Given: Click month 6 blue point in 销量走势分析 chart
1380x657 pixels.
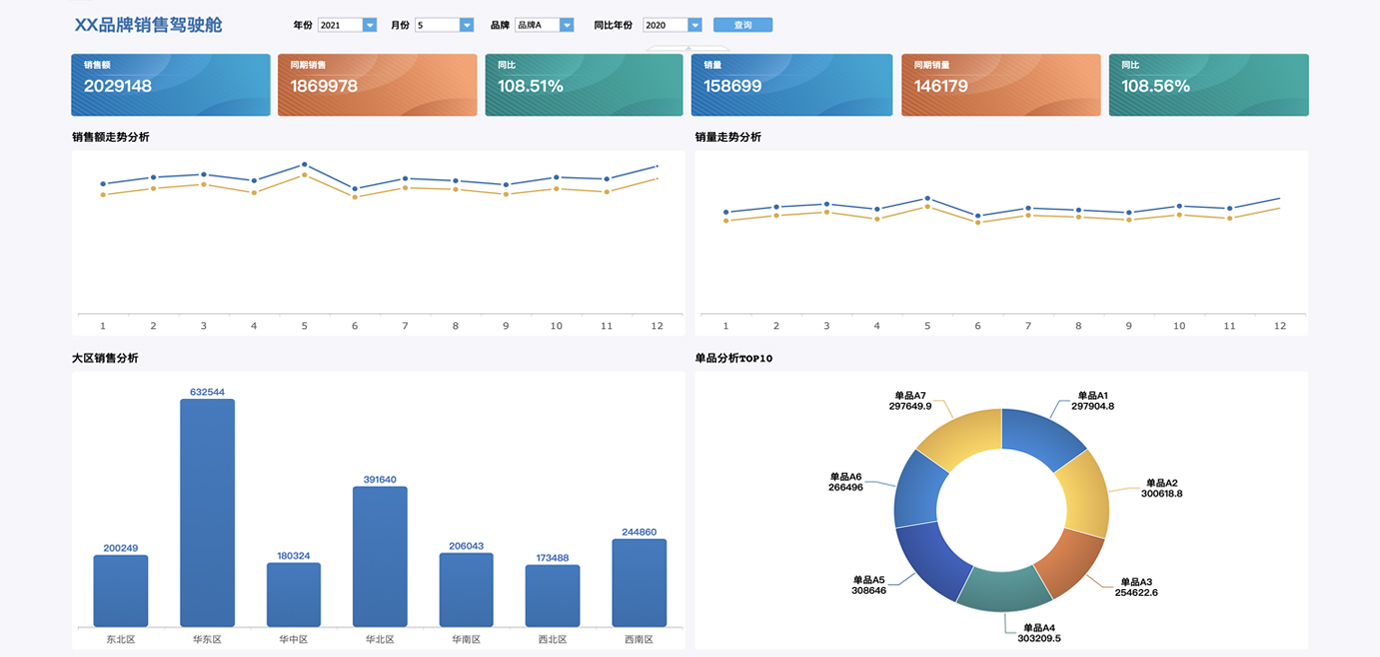Looking at the screenshot, I should [x=977, y=216].
